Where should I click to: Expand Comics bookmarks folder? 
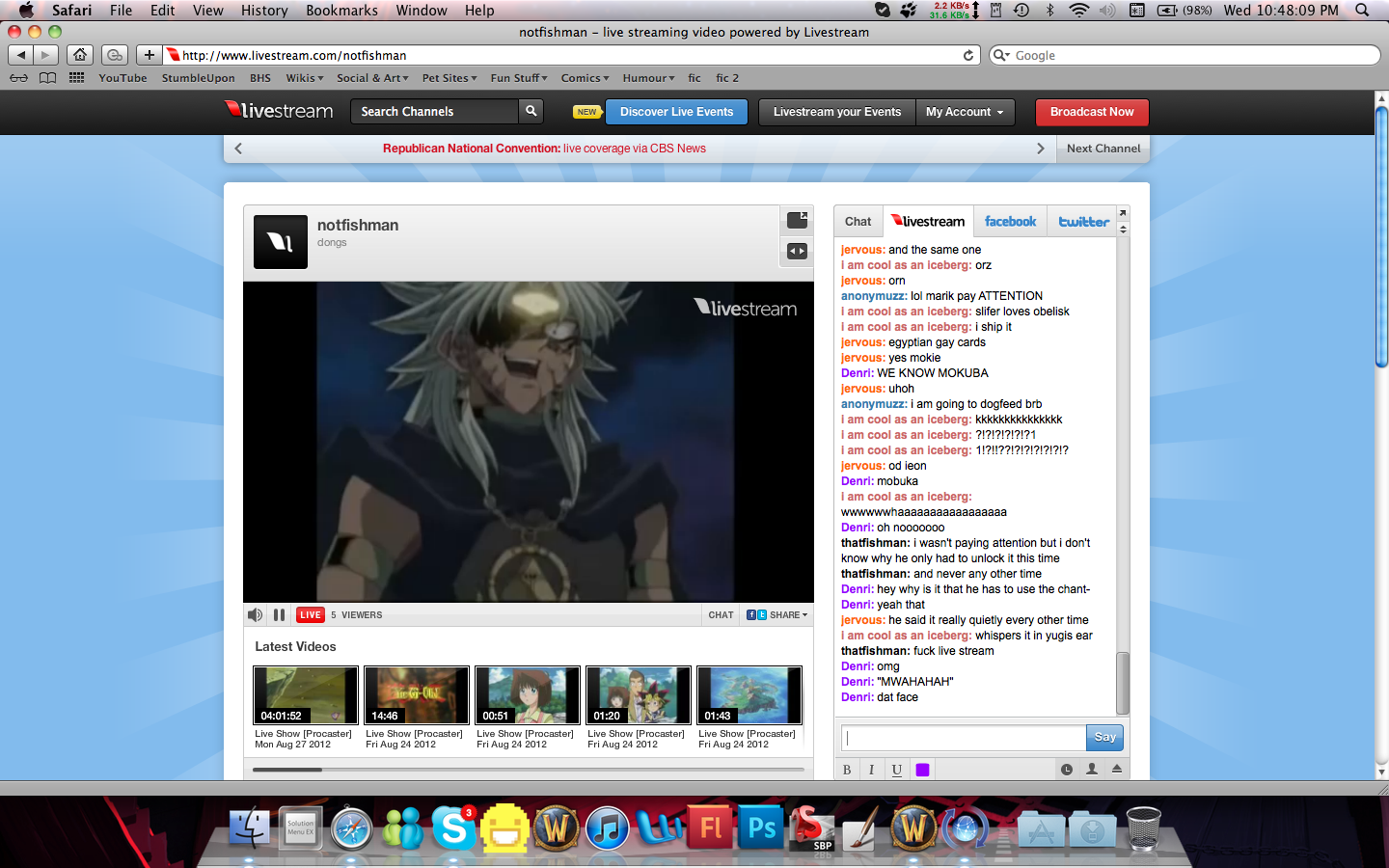point(585,78)
